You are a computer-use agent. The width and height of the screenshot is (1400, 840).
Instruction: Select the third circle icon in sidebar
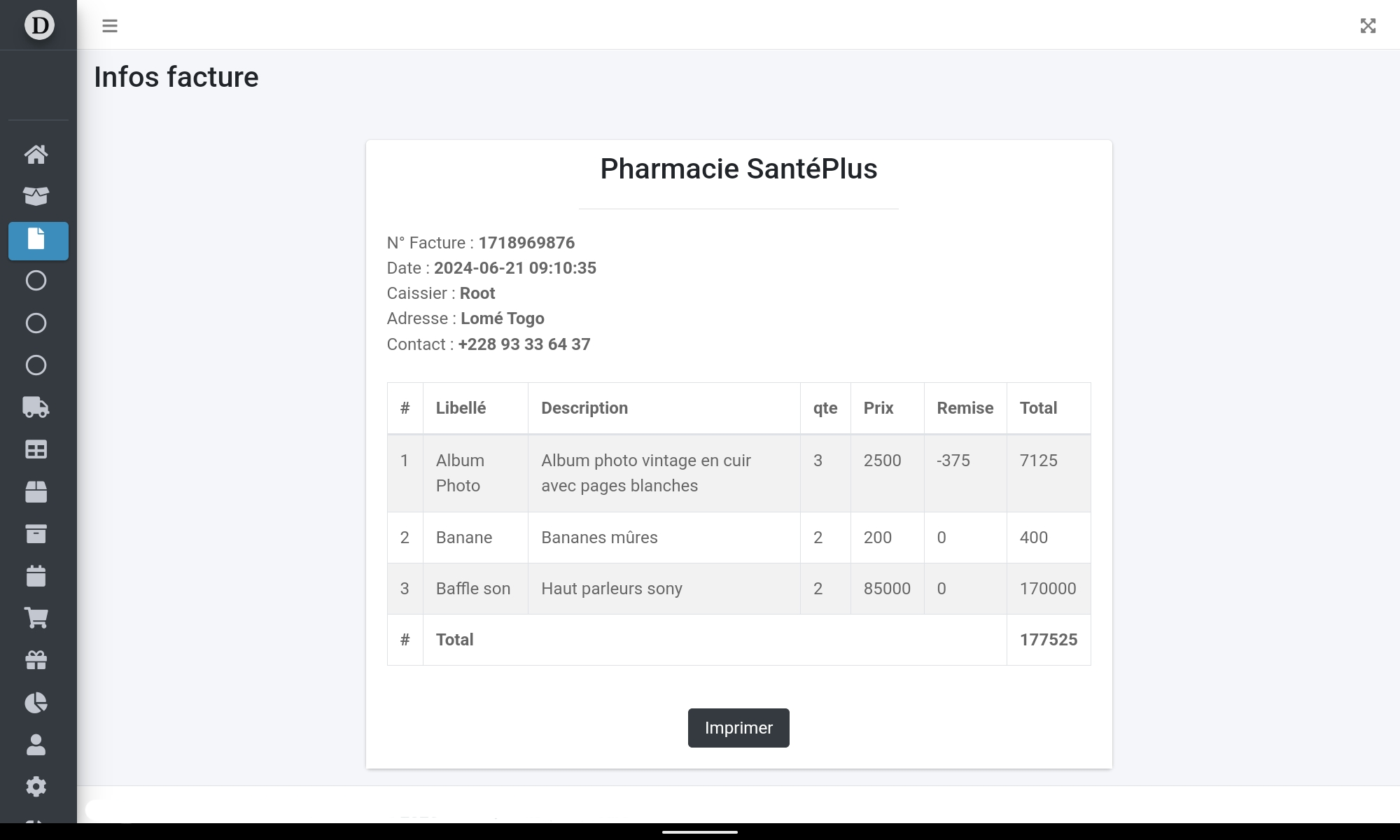[x=36, y=365]
